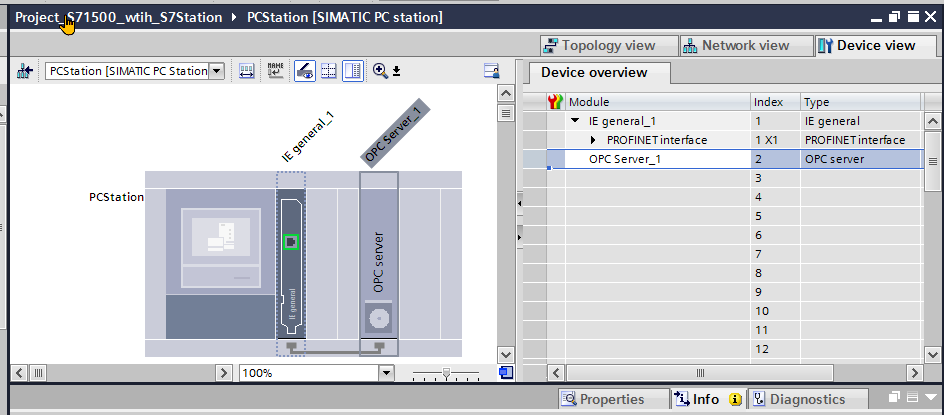Click the yellow info badge icon
Viewport: 944px width, 415px height.
735,399
